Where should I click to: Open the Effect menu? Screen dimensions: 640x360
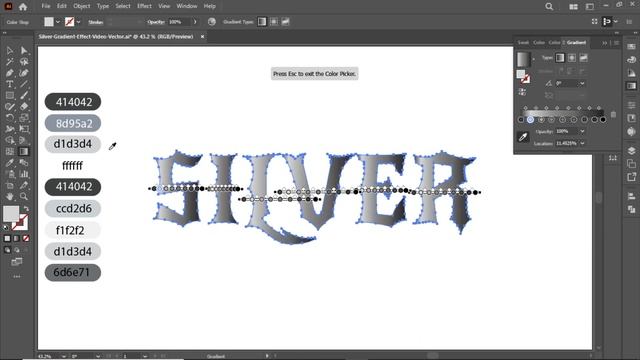(x=144, y=6)
